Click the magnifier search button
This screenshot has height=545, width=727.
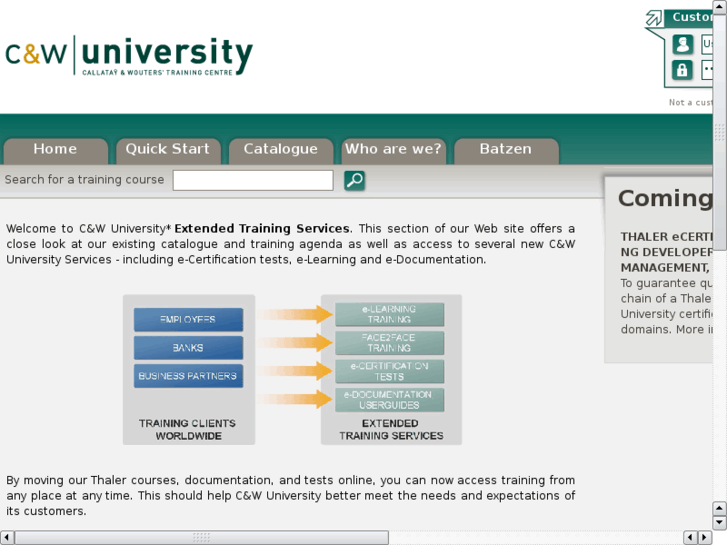click(x=355, y=180)
